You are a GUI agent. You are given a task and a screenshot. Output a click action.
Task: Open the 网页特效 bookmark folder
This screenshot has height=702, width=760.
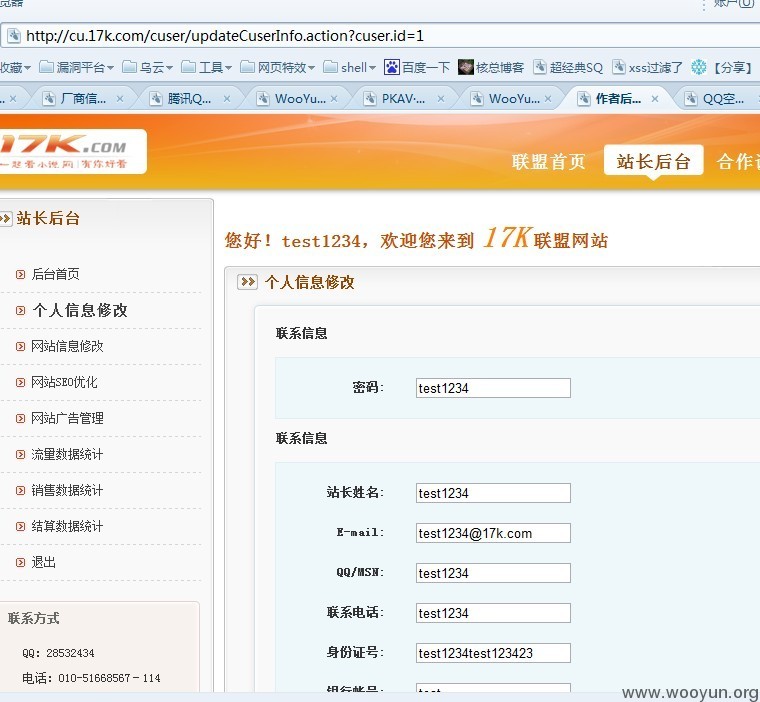point(277,67)
